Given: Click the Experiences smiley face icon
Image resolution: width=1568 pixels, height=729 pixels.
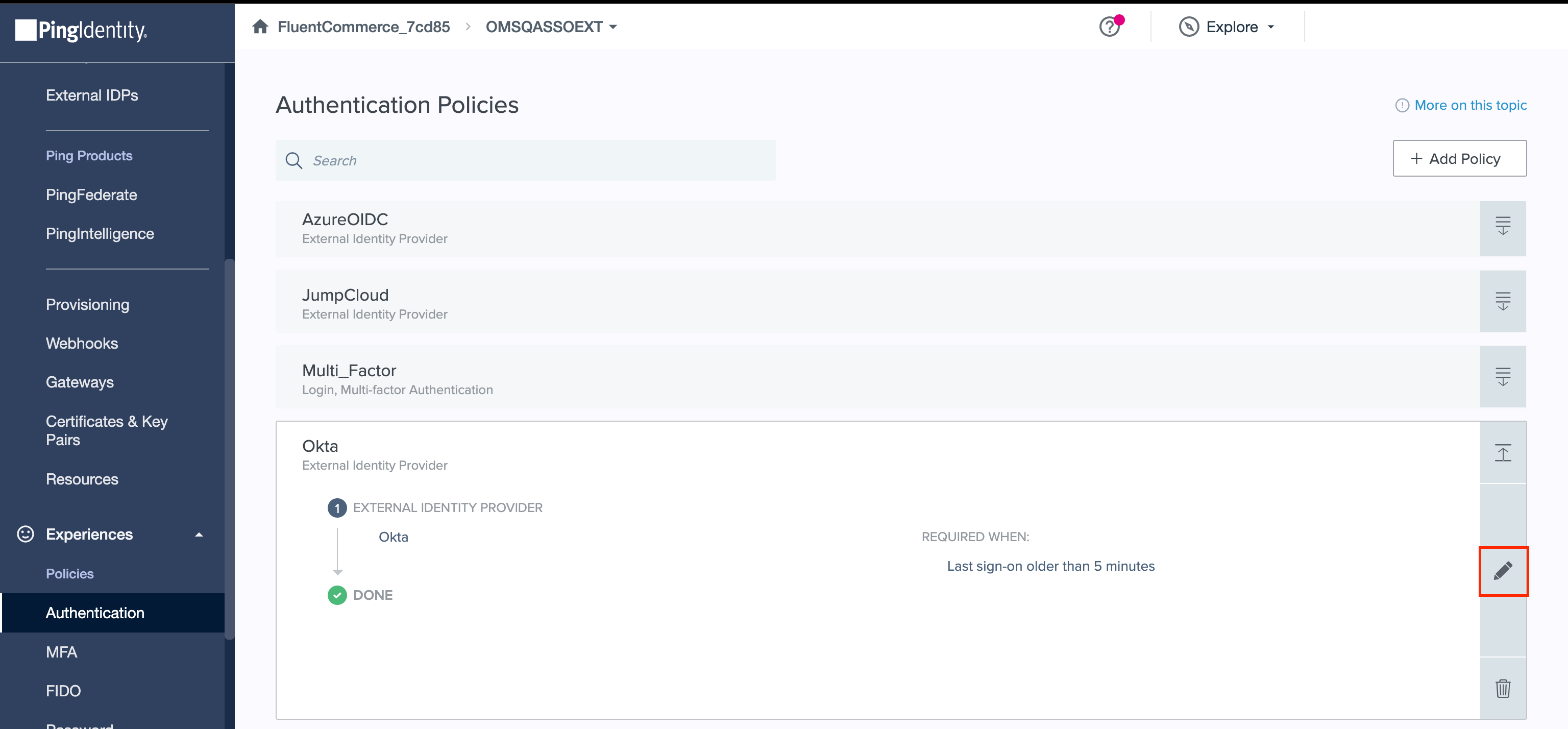Looking at the screenshot, I should 26,534.
